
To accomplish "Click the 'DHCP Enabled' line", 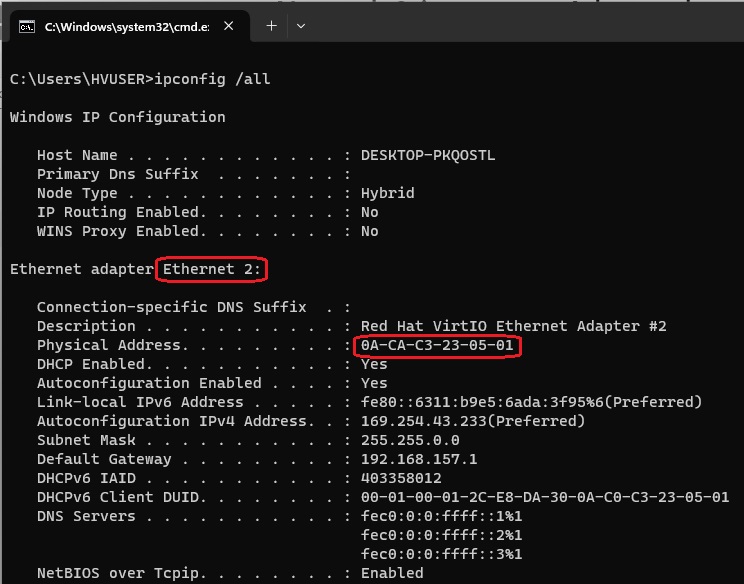I will tap(212, 364).
